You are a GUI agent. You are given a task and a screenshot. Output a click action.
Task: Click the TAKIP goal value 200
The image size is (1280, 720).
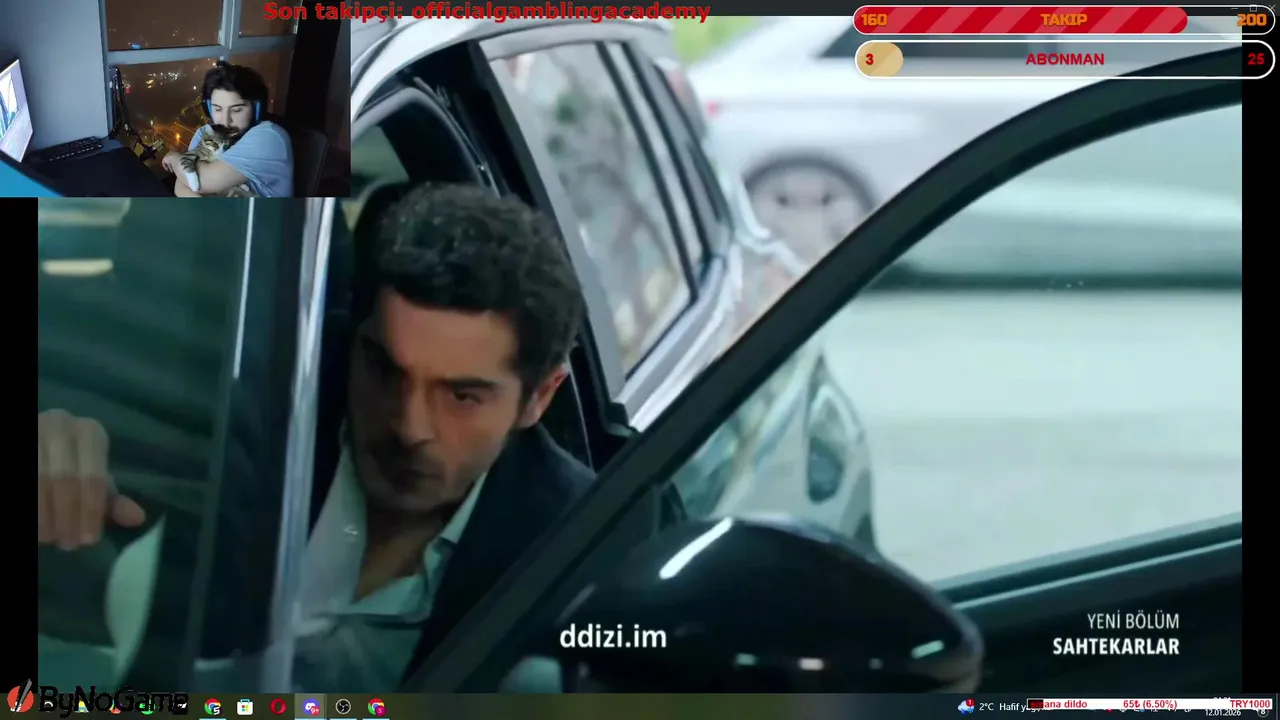tap(1251, 20)
